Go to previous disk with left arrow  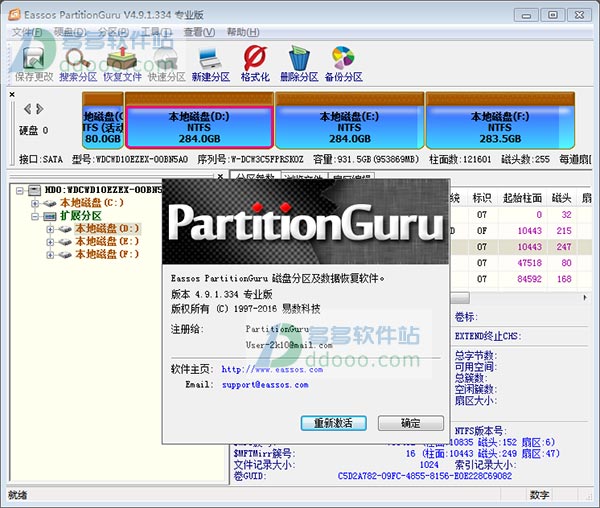coord(28,109)
